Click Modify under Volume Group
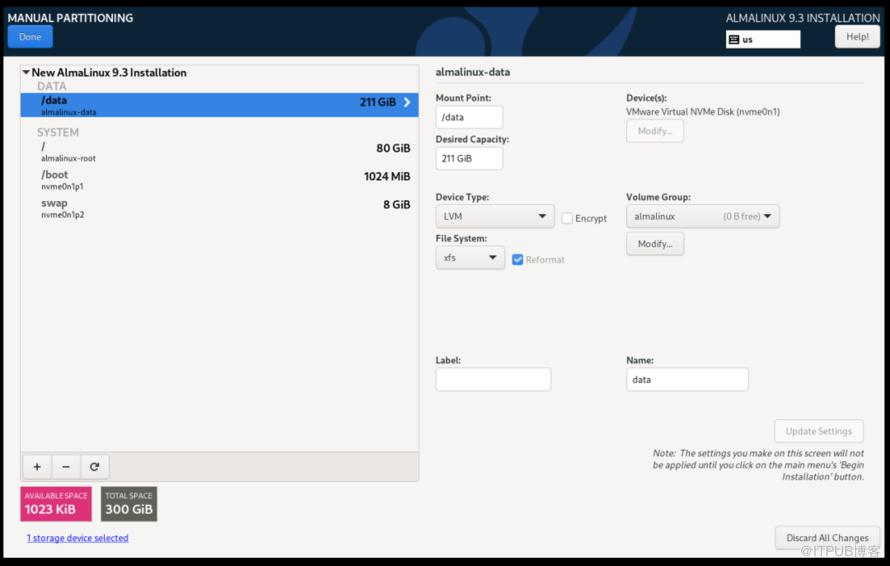The width and height of the screenshot is (890, 566). pyautogui.click(x=655, y=244)
